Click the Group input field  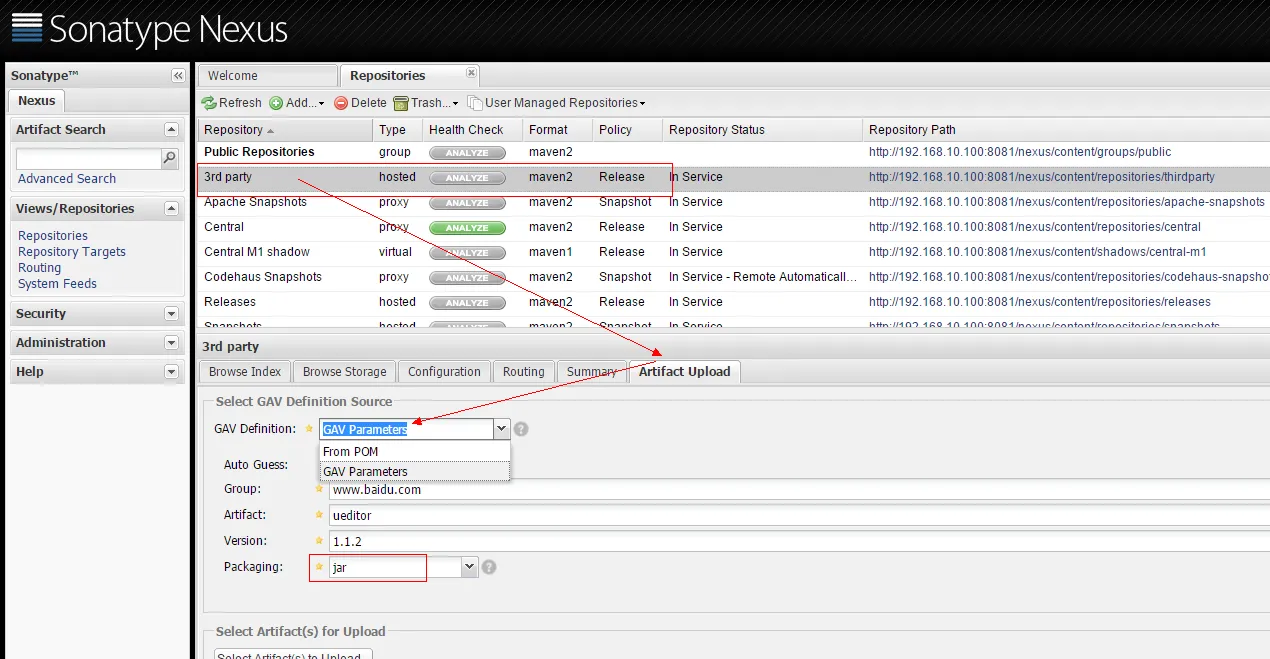(x=799, y=490)
